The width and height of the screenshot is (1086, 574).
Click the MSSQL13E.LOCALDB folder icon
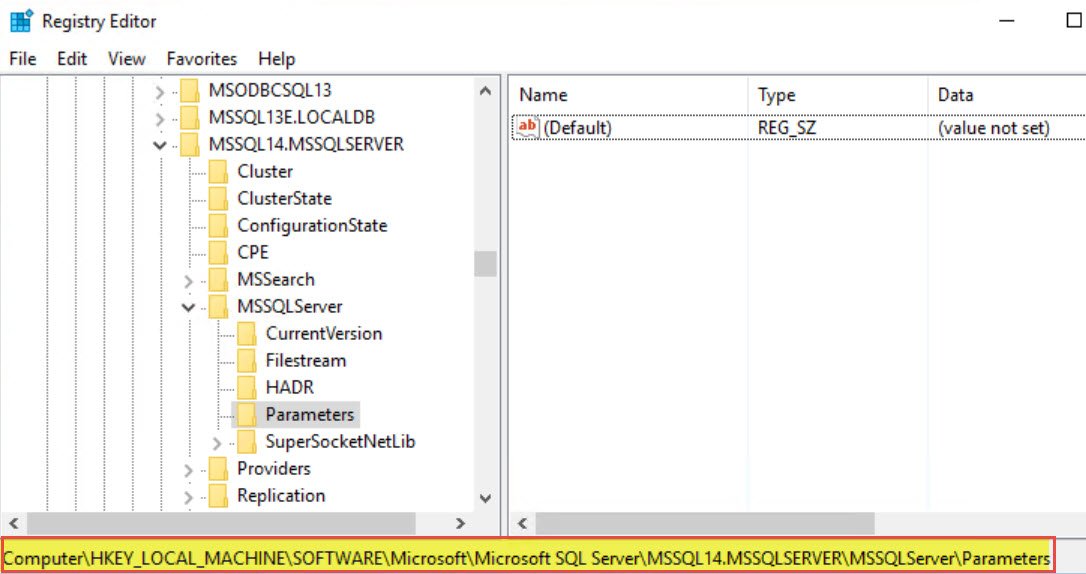(x=189, y=117)
